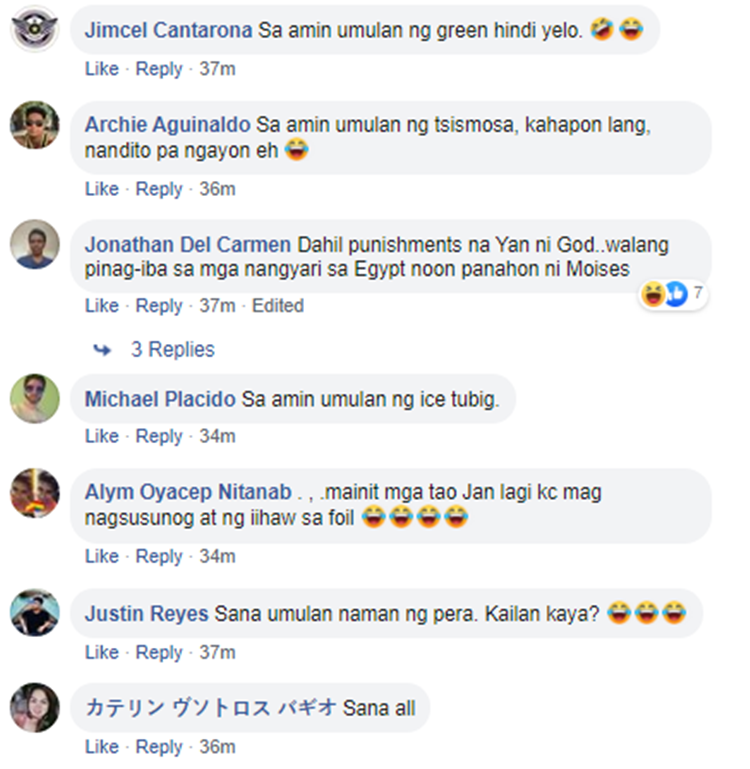750x769 pixels.
Task: Expand the 3 Replies thread
Action: click(172, 350)
